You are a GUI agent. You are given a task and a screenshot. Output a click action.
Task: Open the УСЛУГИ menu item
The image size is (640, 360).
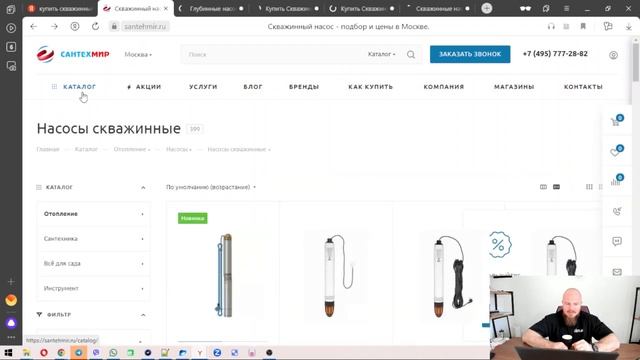[x=203, y=87]
